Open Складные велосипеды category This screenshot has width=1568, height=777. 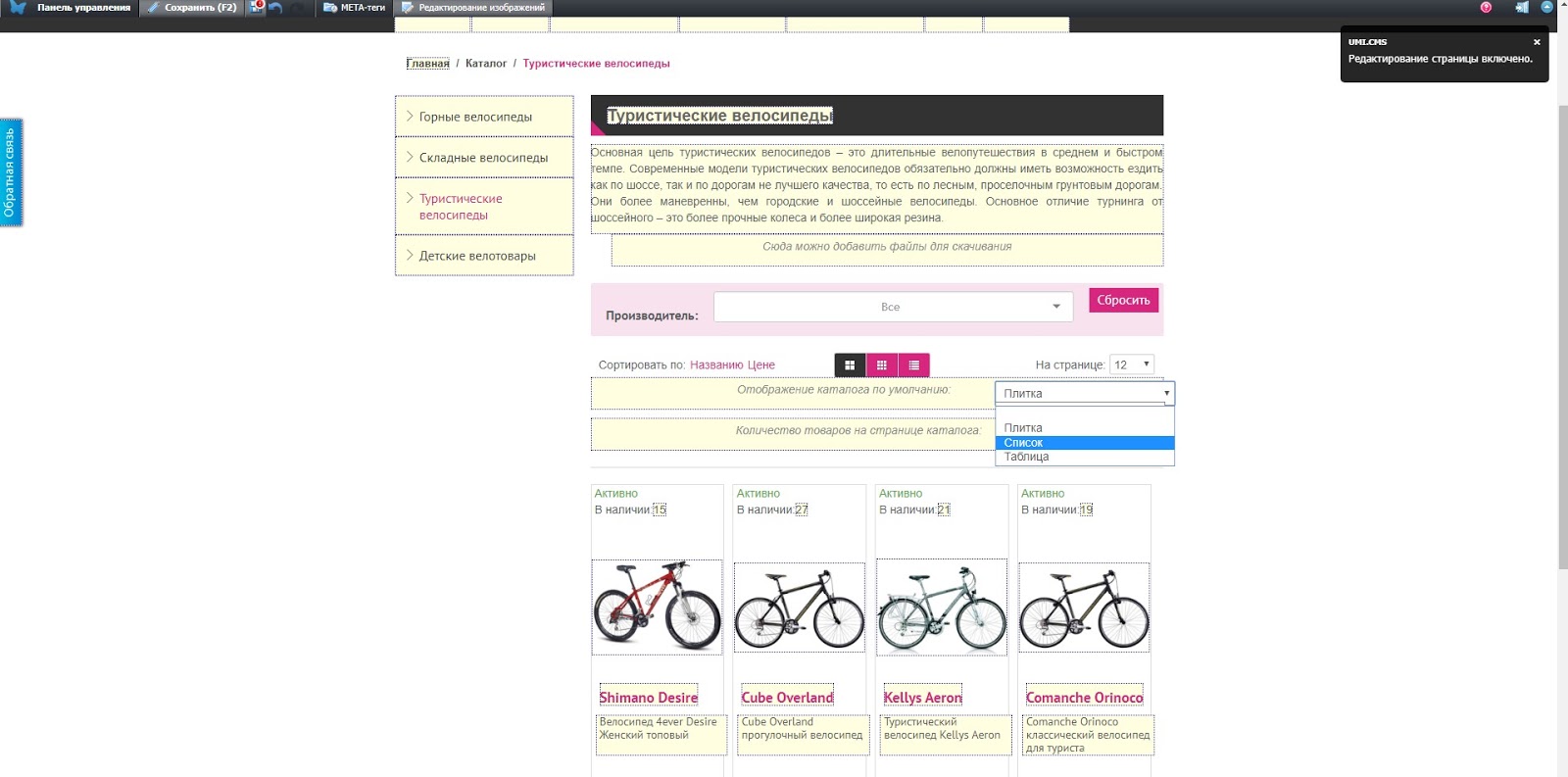[484, 158]
